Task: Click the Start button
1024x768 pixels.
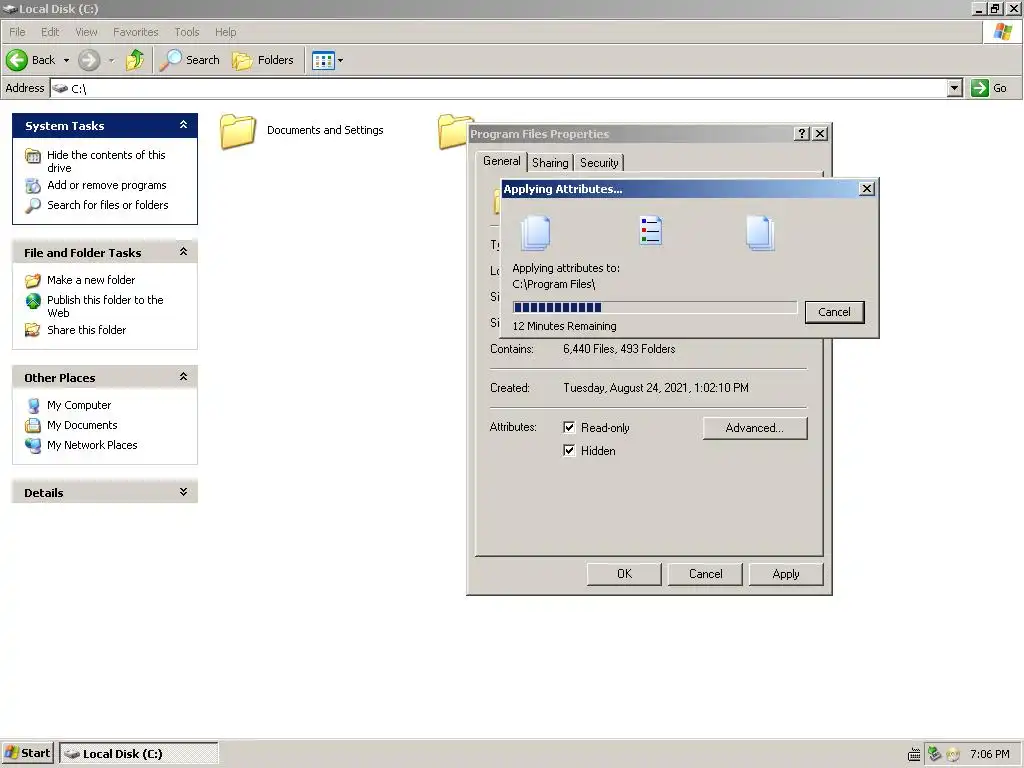Action: tap(27, 753)
